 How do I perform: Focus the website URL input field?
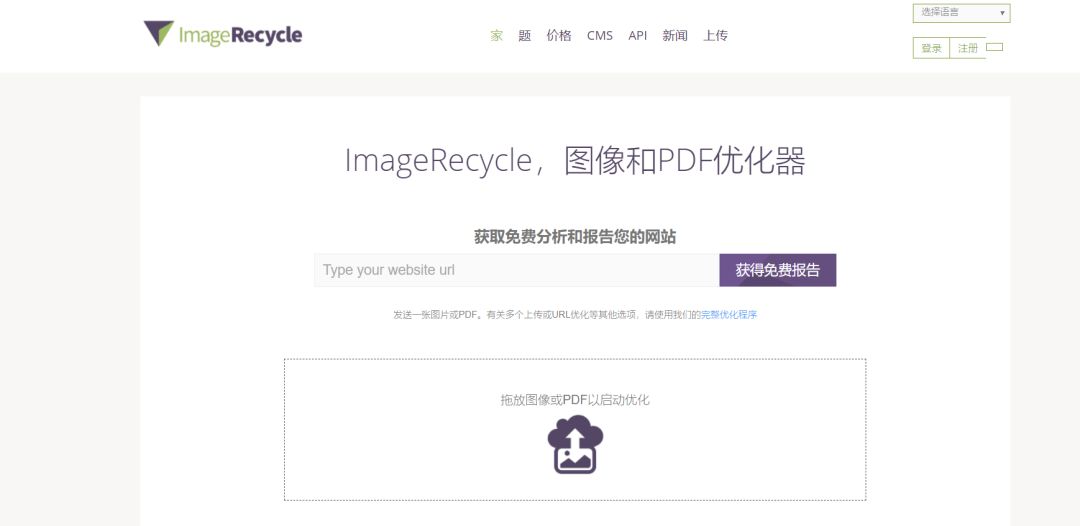(517, 270)
